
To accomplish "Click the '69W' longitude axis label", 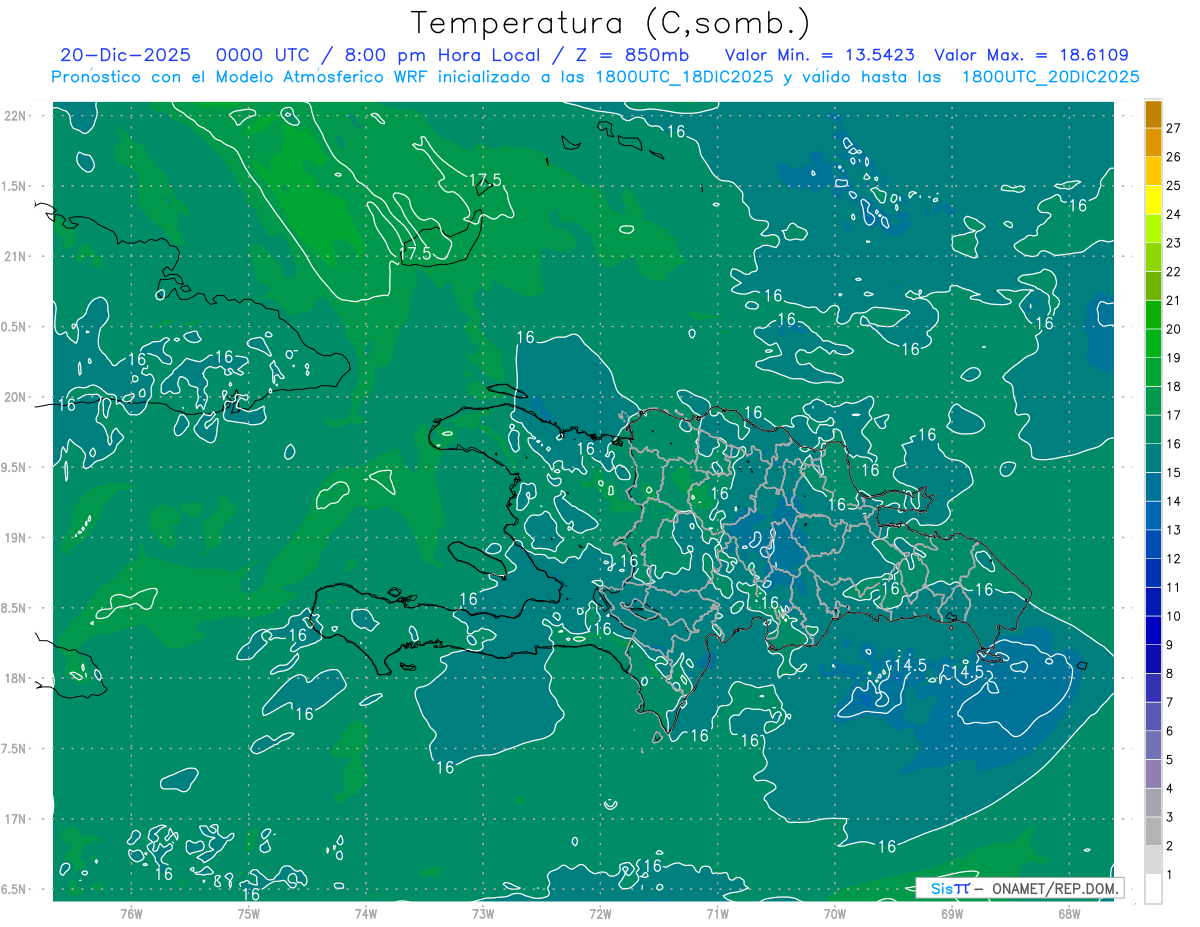I will click(951, 914).
